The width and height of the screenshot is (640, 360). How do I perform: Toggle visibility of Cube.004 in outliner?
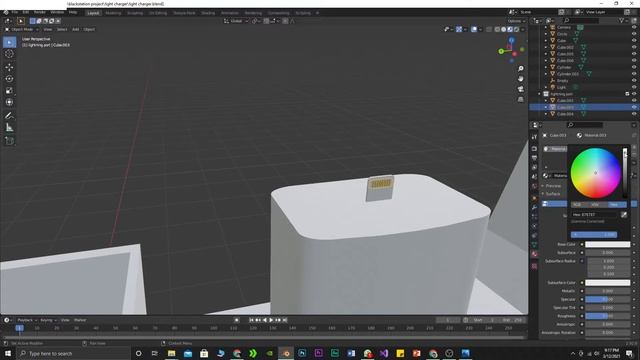(x=634, y=114)
